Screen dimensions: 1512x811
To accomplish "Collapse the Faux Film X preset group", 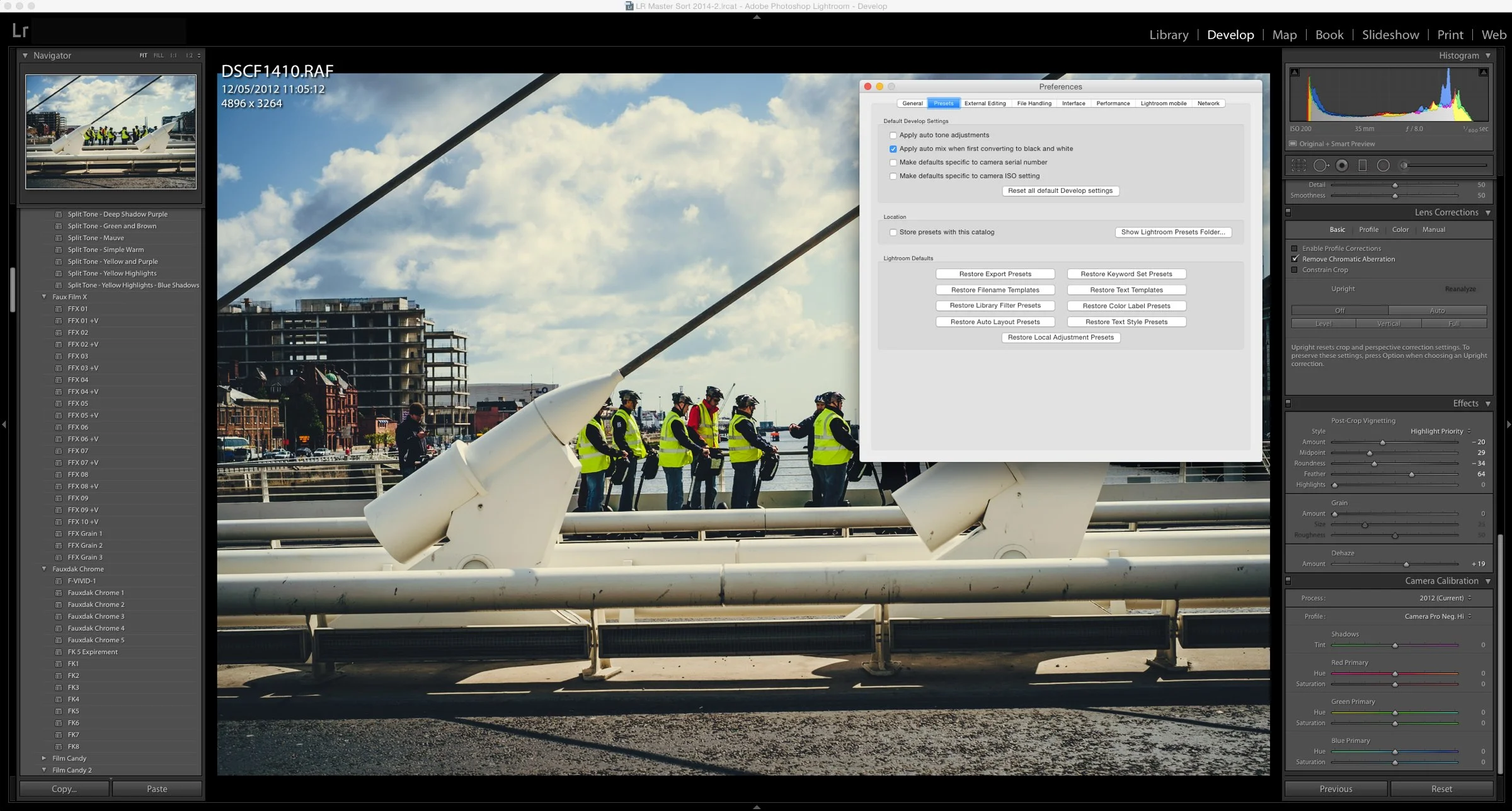I will [43, 296].
